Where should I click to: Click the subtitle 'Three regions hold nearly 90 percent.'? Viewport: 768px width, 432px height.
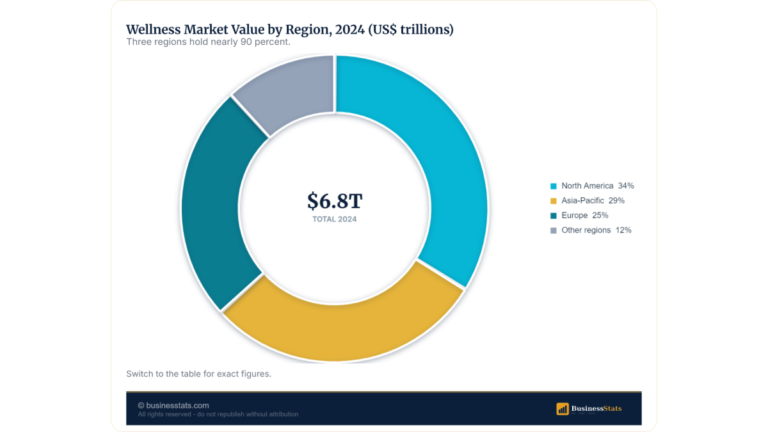208,42
